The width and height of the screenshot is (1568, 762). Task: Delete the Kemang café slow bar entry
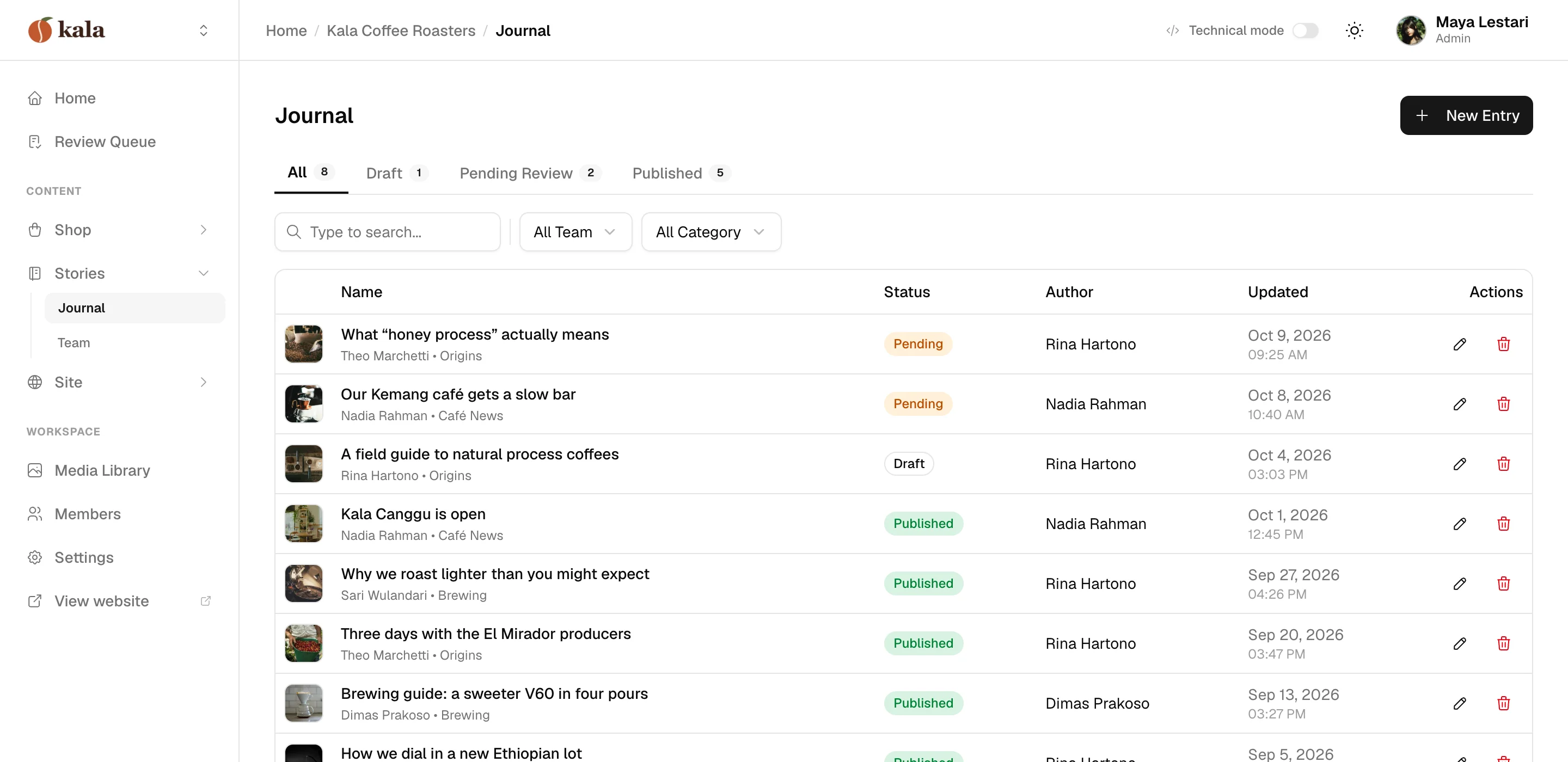click(x=1503, y=404)
